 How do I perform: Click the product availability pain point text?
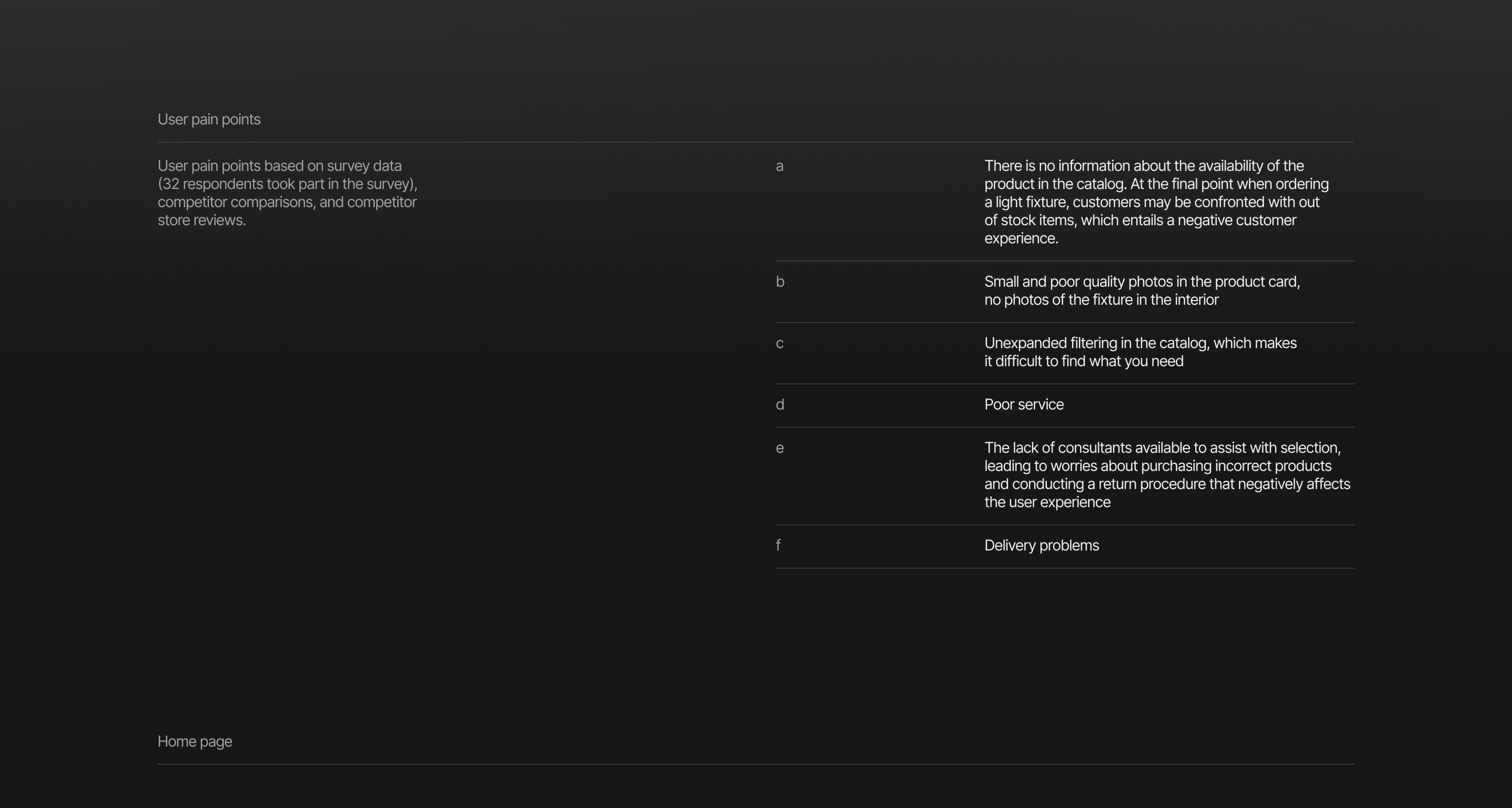click(x=1156, y=202)
